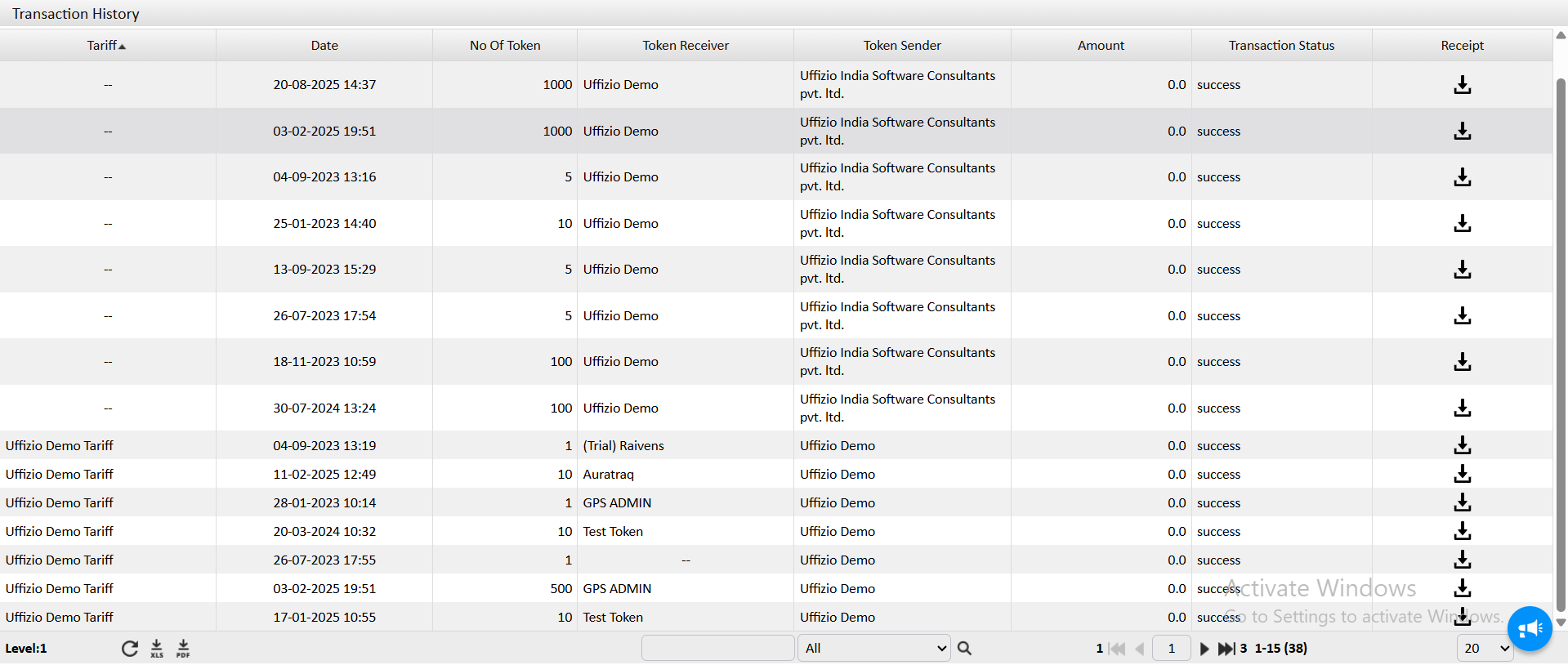This screenshot has width=1568, height=665.
Task: Go to the next page arrow
Action: tap(1204, 649)
